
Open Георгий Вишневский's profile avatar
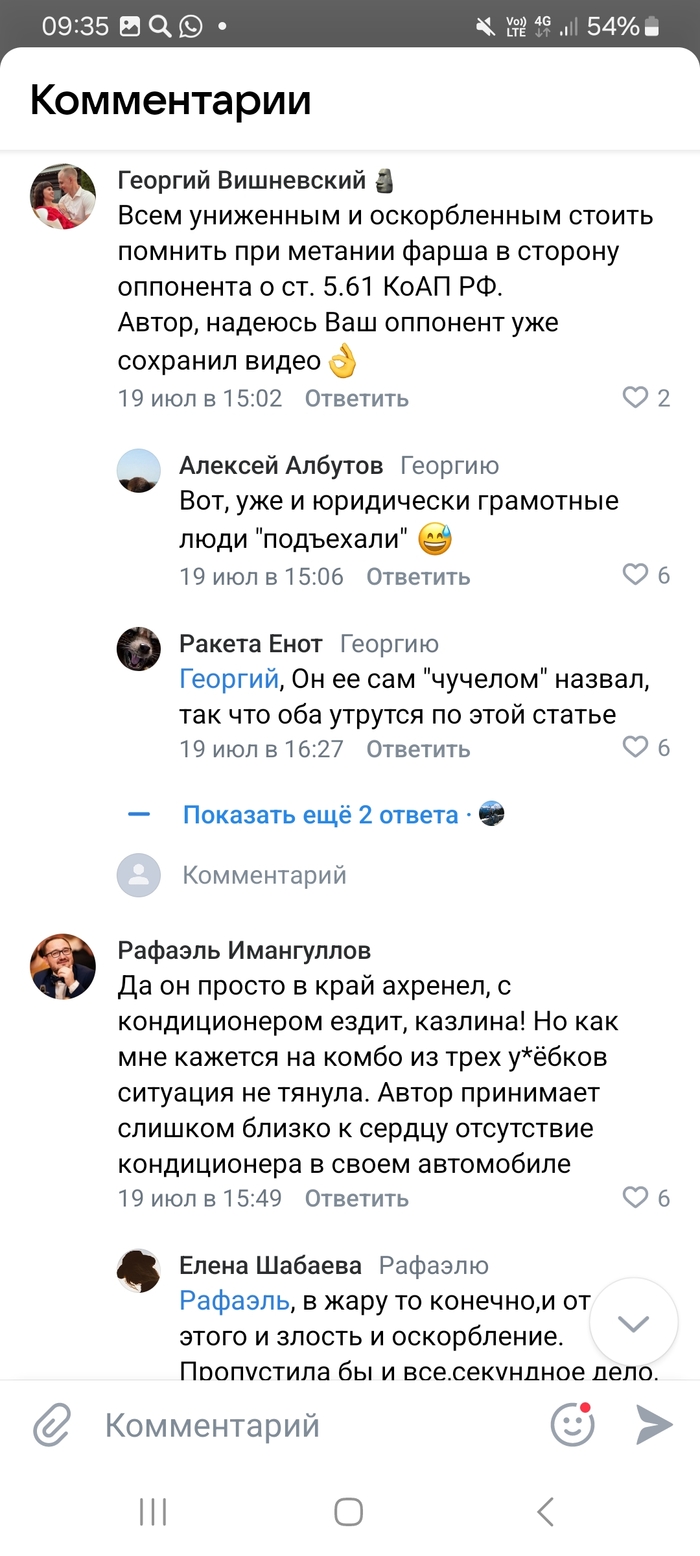click(x=63, y=197)
